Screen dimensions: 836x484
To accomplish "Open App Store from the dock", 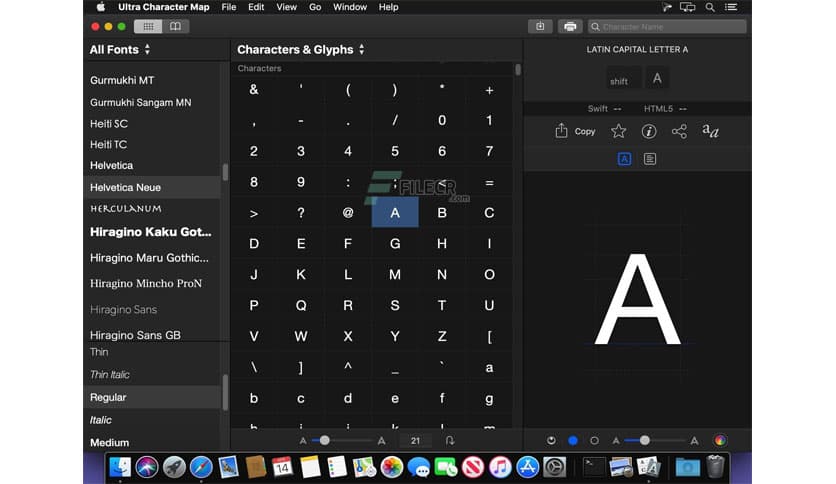I will [527, 467].
